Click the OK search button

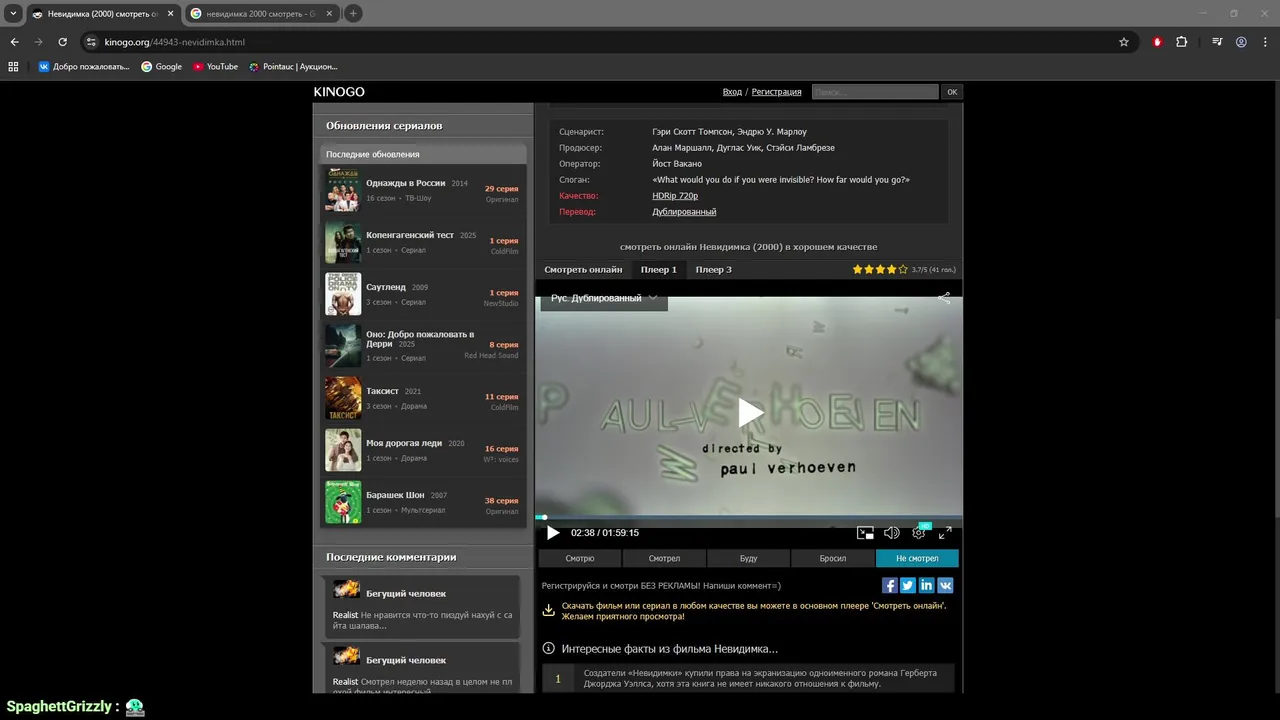[x=952, y=92]
